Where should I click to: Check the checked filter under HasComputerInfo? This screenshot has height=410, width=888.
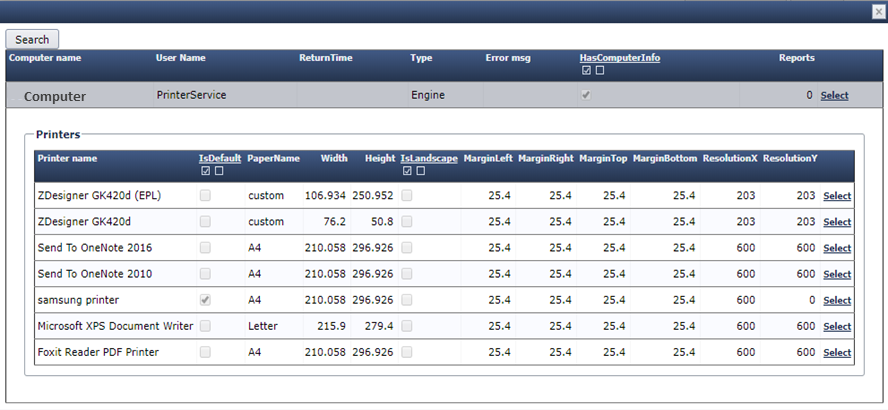coord(586,71)
